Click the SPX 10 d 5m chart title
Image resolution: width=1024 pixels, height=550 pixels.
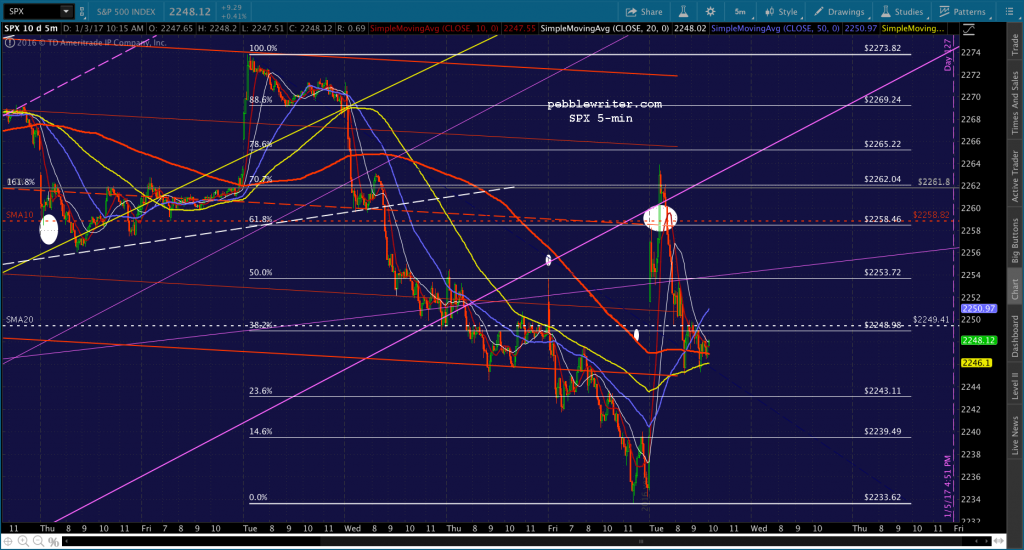31,29
